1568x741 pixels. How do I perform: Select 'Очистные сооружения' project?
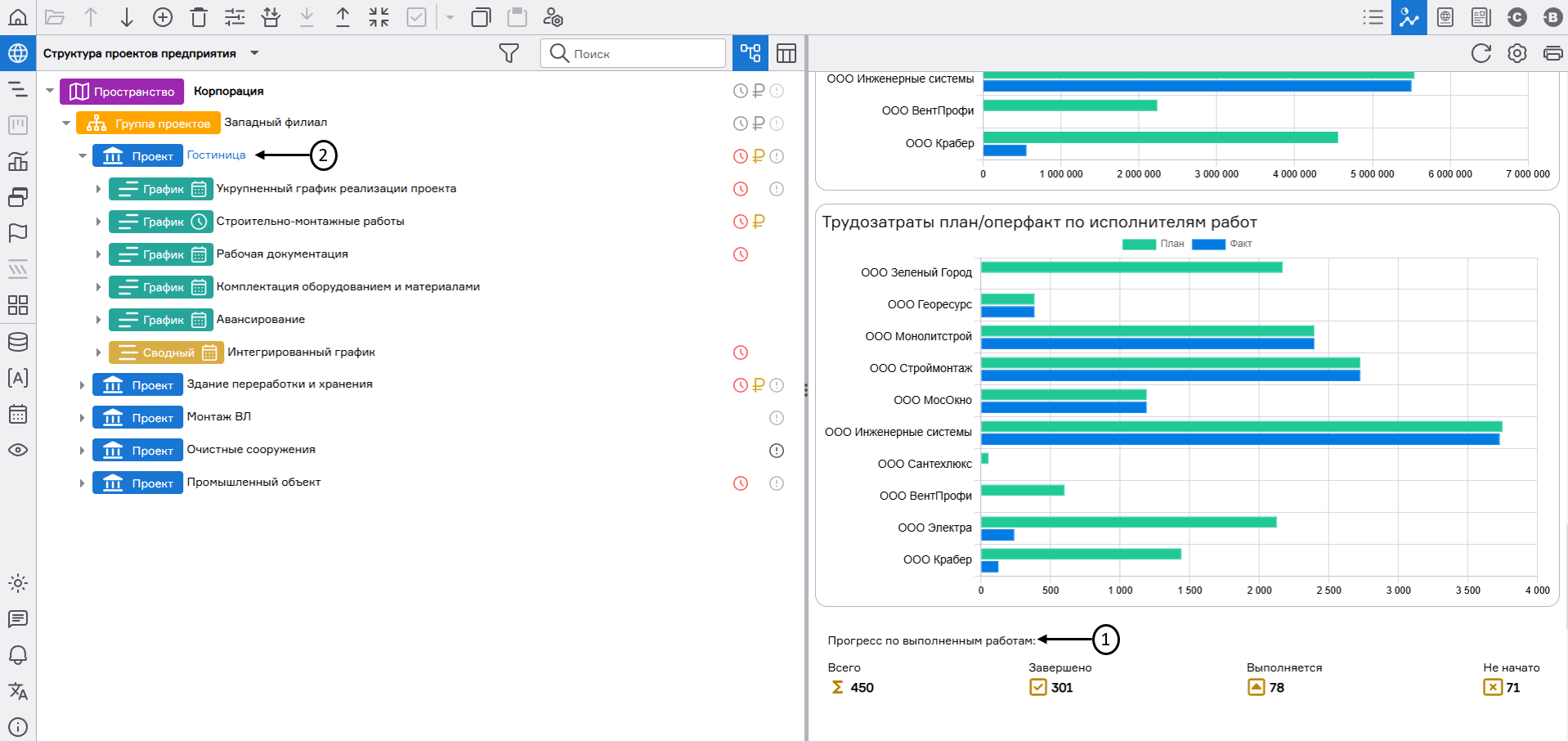point(250,450)
